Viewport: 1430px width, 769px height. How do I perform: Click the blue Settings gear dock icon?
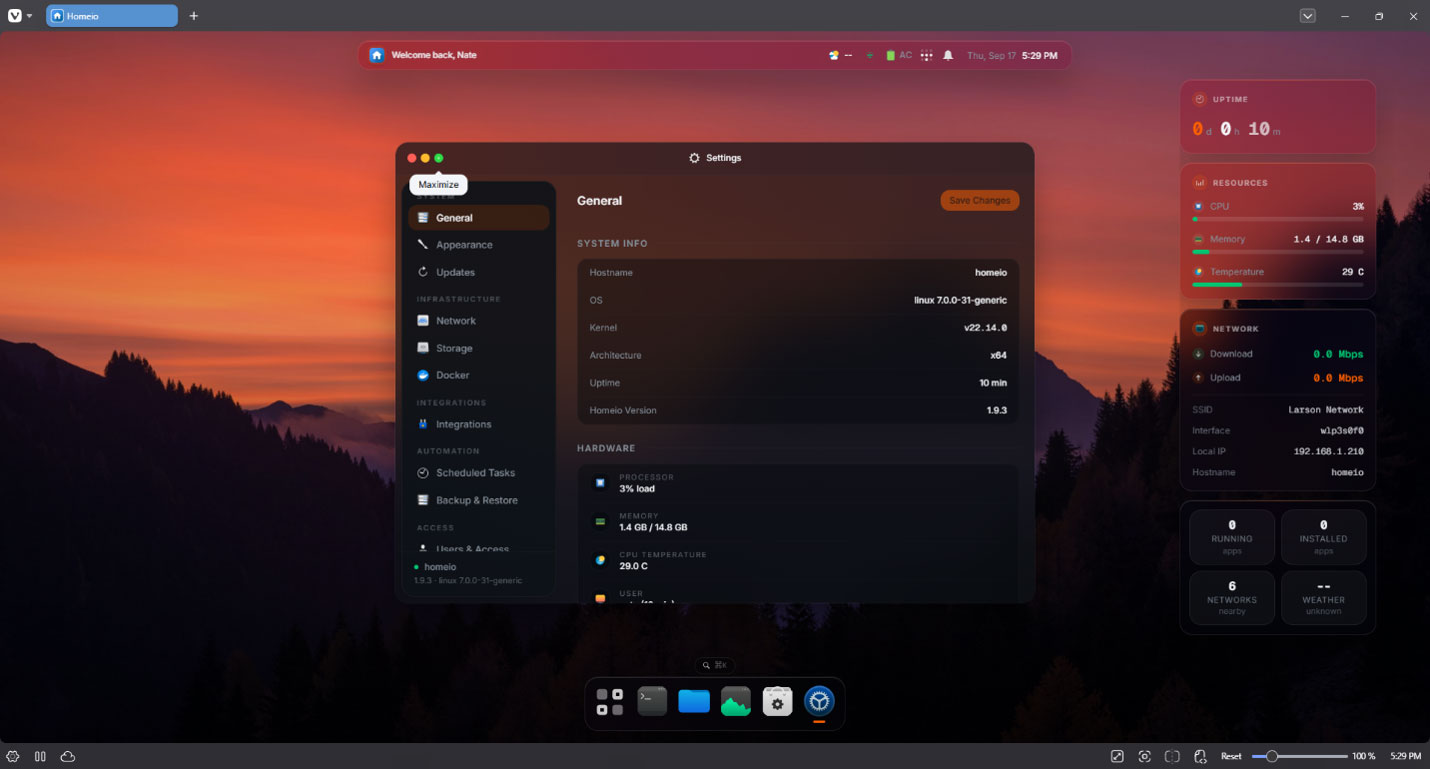point(819,701)
